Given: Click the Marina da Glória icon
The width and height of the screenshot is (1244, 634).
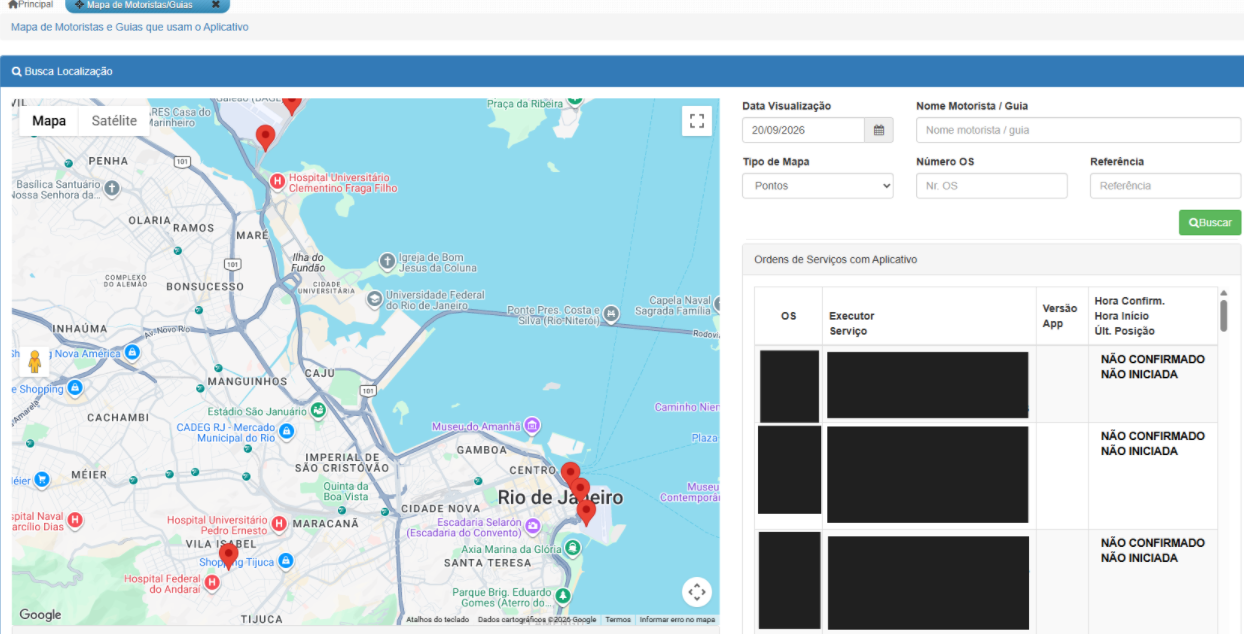Looking at the screenshot, I should click(572, 548).
